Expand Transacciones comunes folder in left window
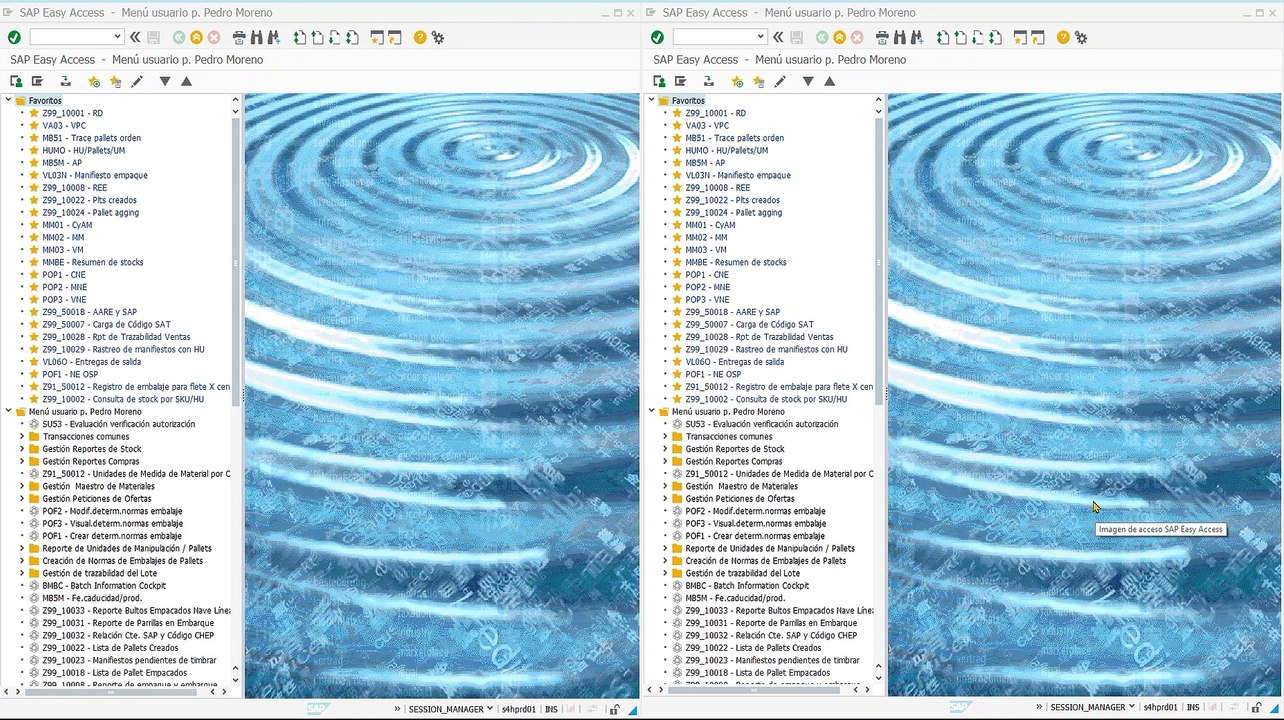Screen dimensions: 1284x720 22,437
